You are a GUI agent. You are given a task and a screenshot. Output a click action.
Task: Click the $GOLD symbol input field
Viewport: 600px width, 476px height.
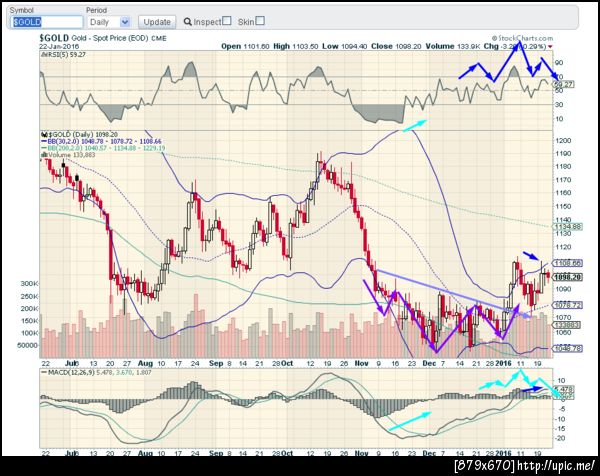(x=46, y=22)
